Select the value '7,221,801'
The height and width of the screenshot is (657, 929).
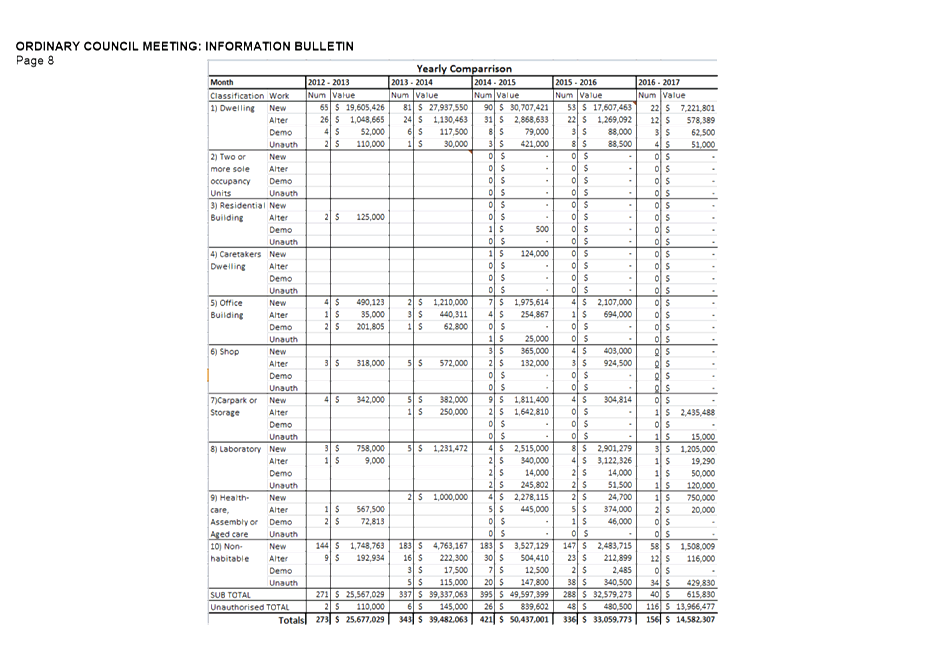(x=697, y=108)
